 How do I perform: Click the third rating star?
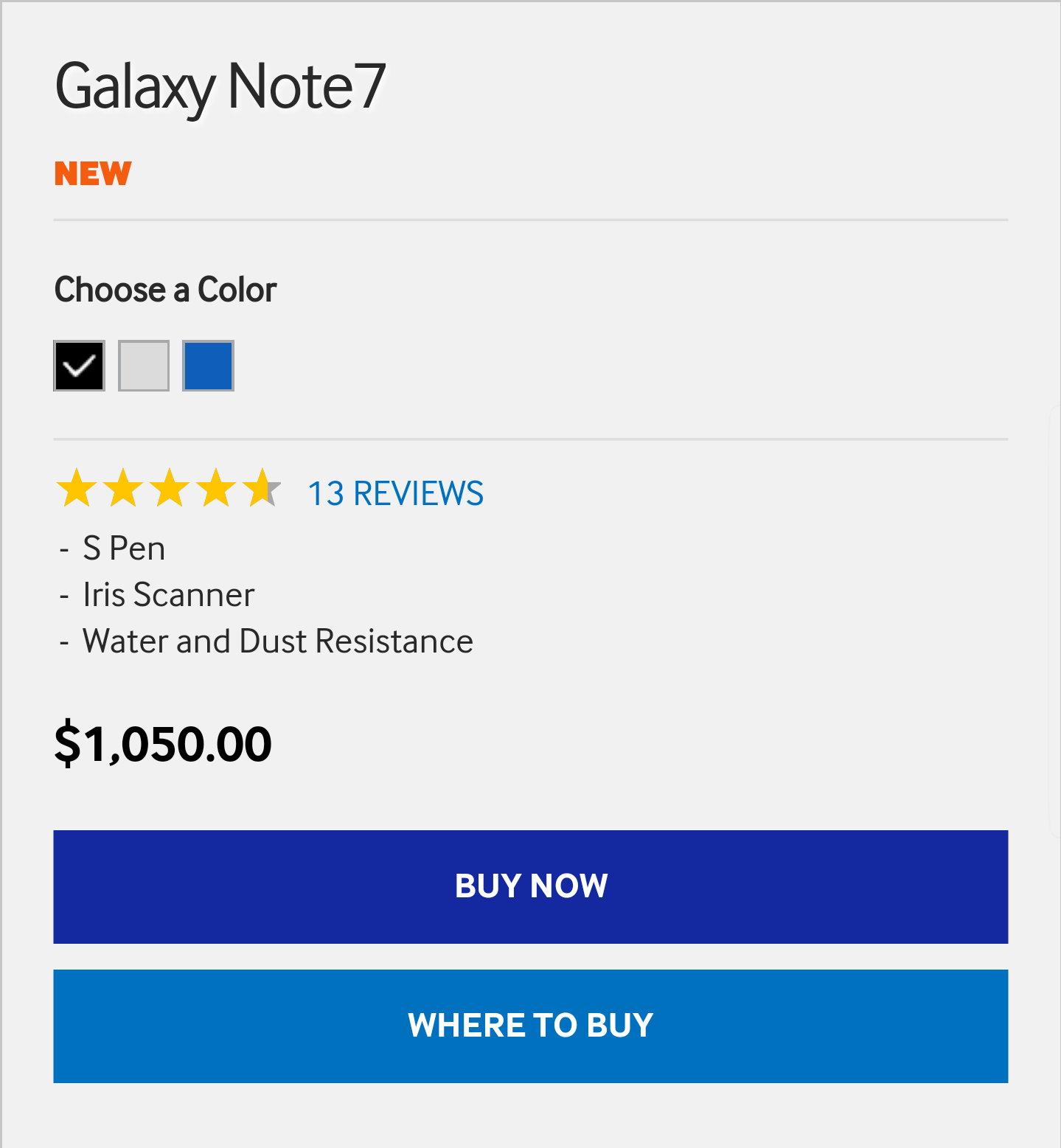click(x=170, y=489)
